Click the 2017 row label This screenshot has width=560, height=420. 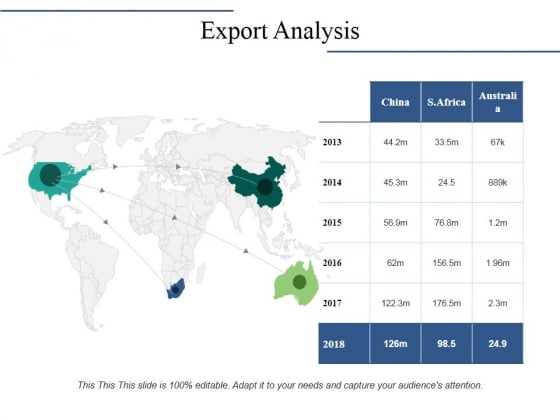pyautogui.click(x=332, y=303)
